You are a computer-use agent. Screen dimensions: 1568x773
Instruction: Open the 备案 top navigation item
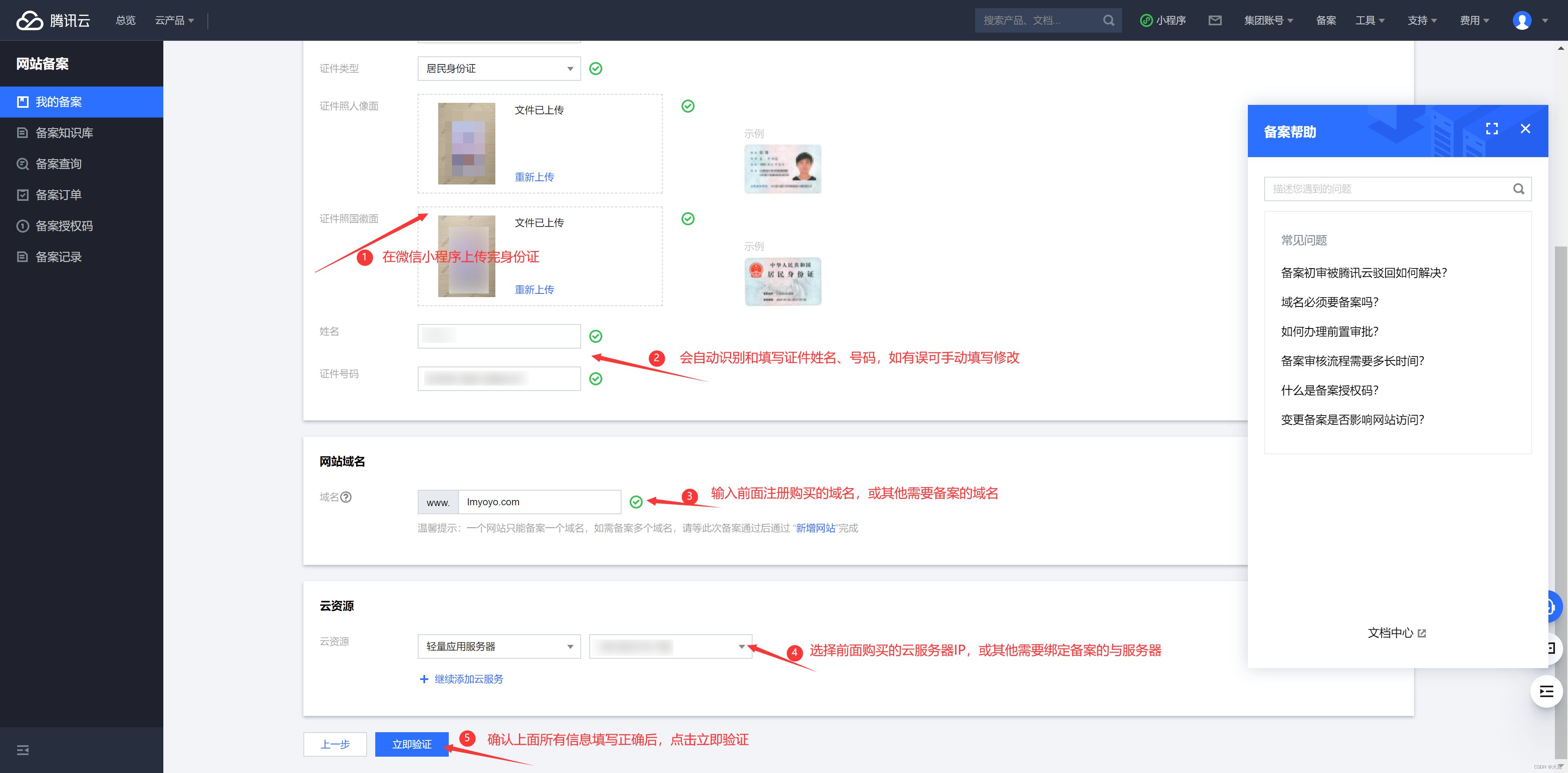click(x=1326, y=20)
